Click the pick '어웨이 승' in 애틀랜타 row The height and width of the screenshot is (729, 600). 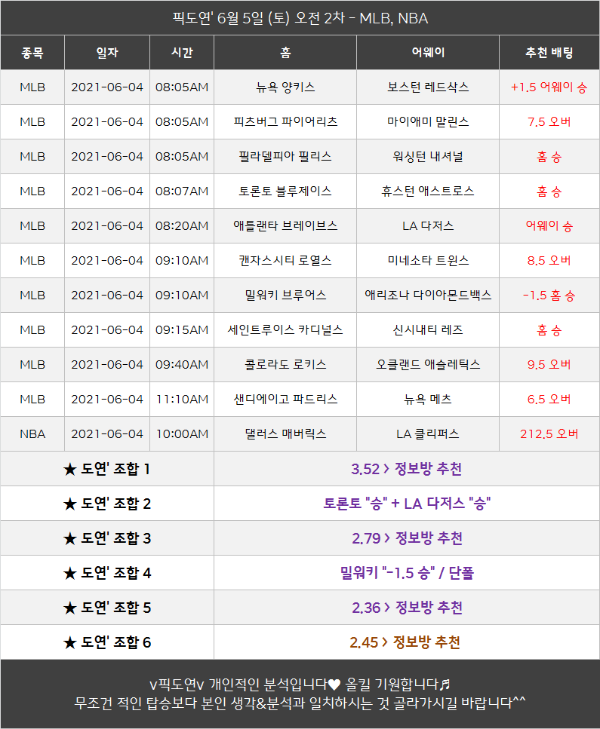click(549, 225)
